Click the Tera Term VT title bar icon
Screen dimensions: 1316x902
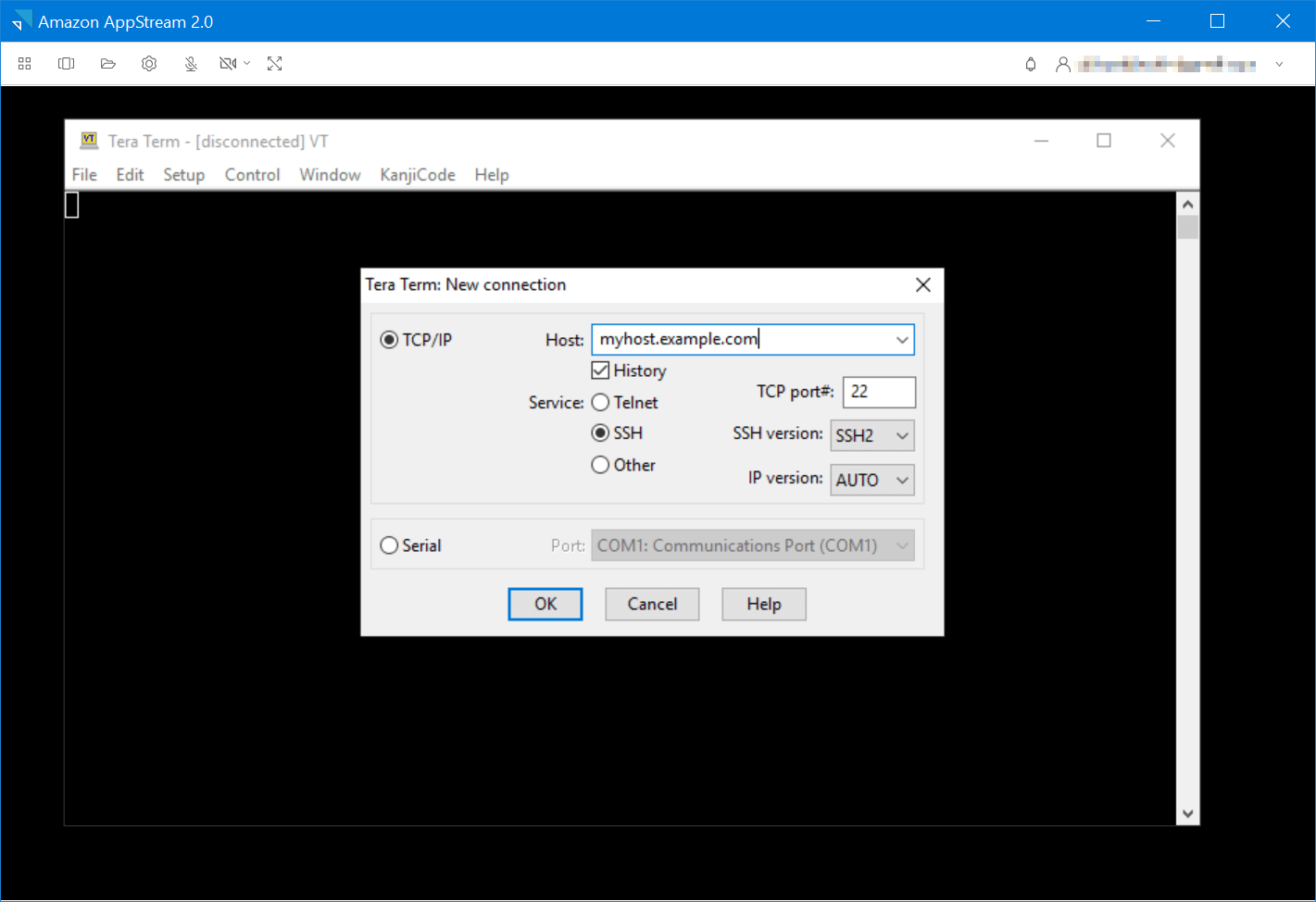89,141
